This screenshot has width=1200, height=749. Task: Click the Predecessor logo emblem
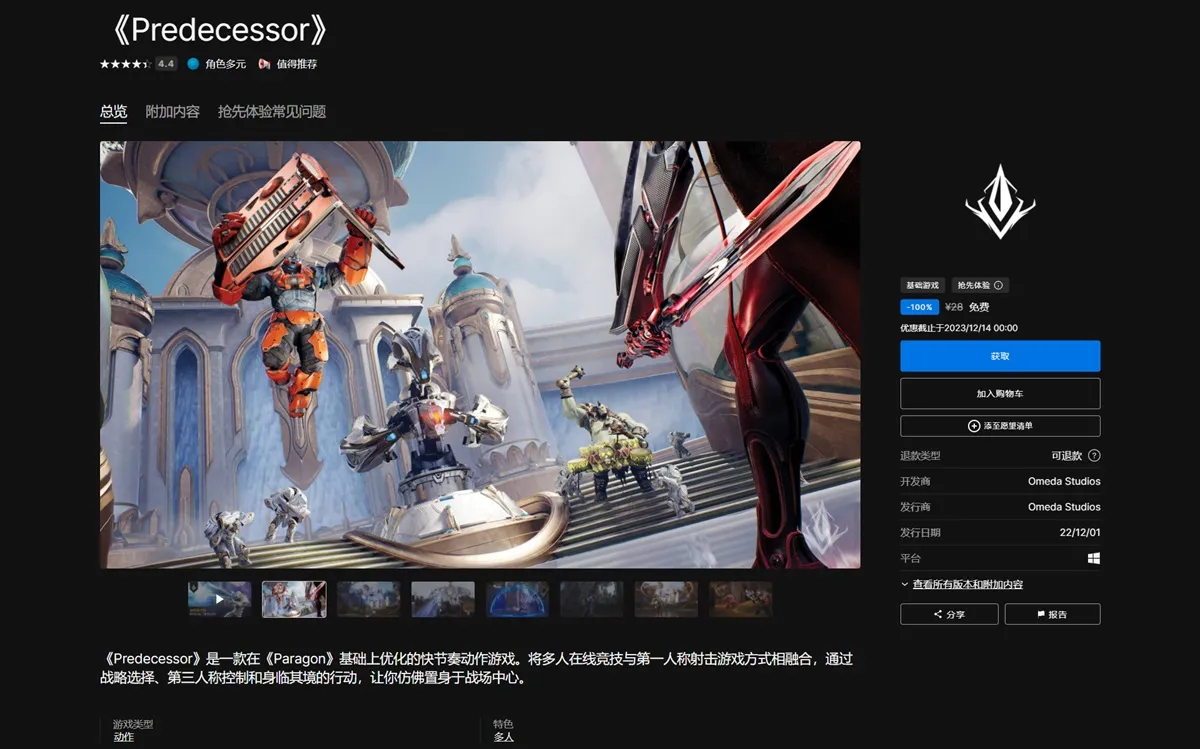1000,202
